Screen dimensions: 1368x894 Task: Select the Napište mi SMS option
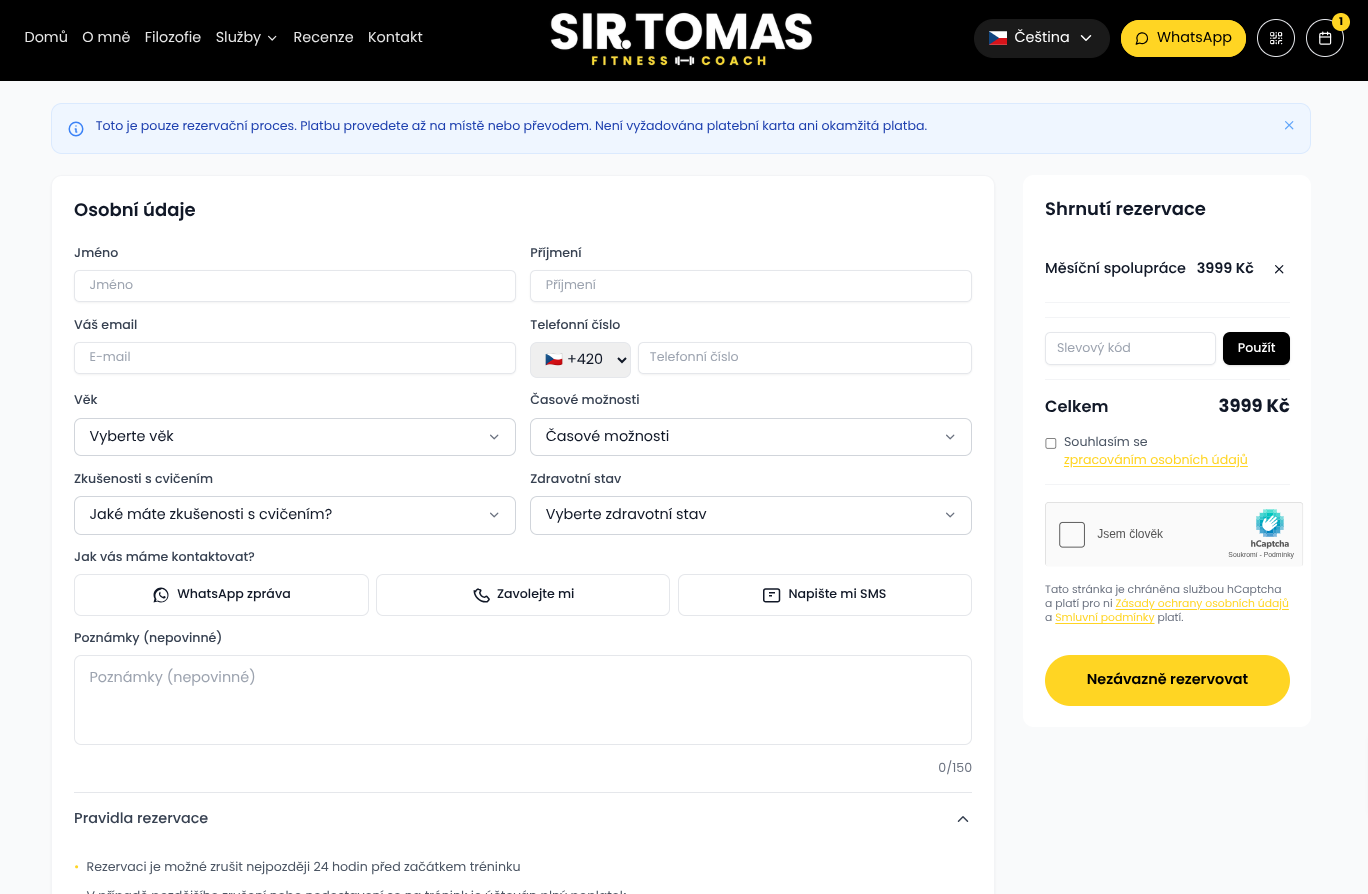coord(825,594)
